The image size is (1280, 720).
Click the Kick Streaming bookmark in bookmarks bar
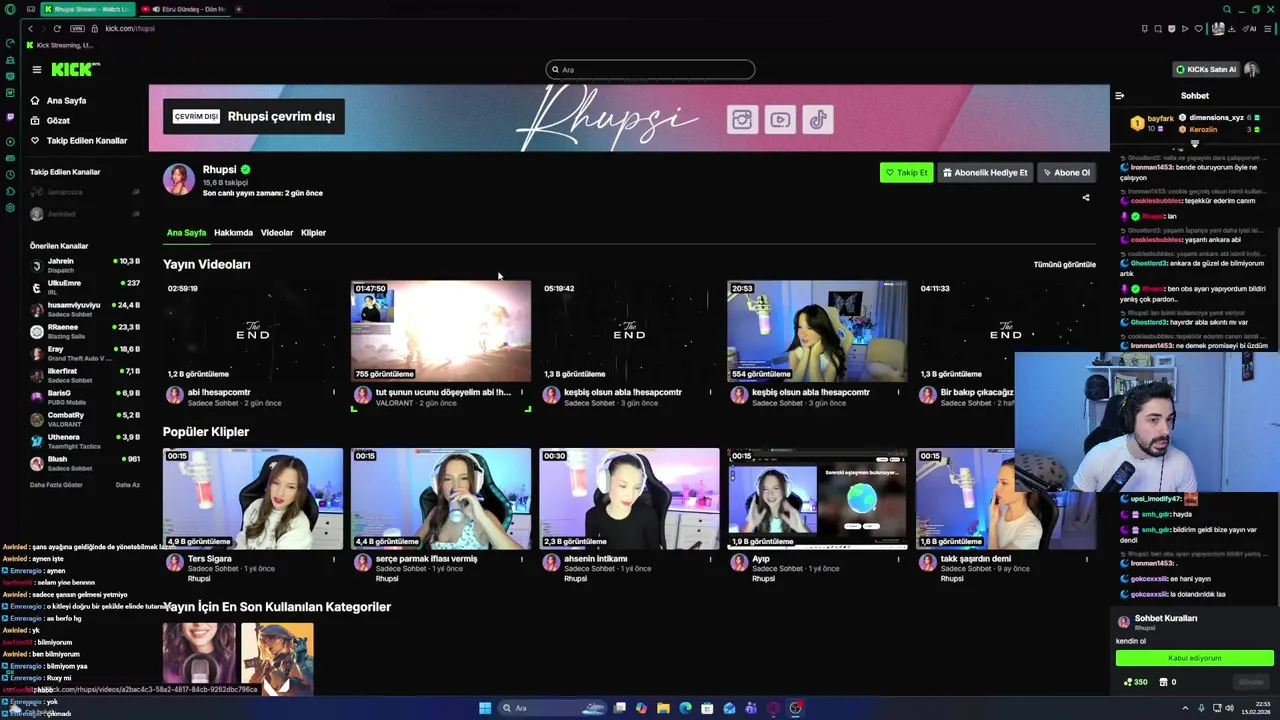[x=60, y=45]
